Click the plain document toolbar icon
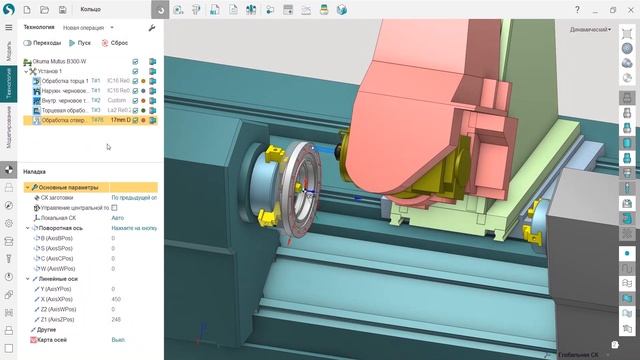 click(x=233, y=10)
